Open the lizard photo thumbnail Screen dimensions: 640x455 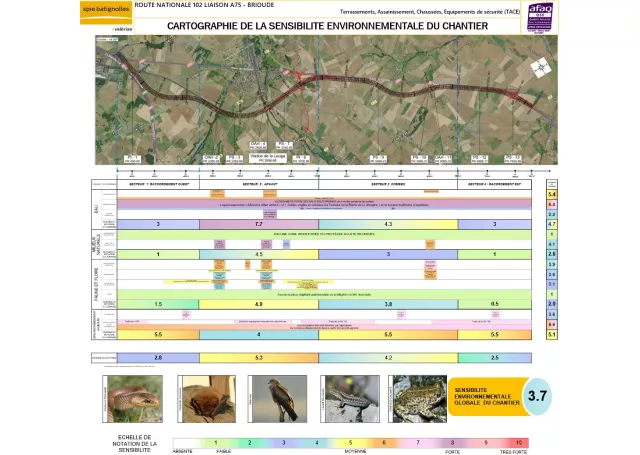350,398
